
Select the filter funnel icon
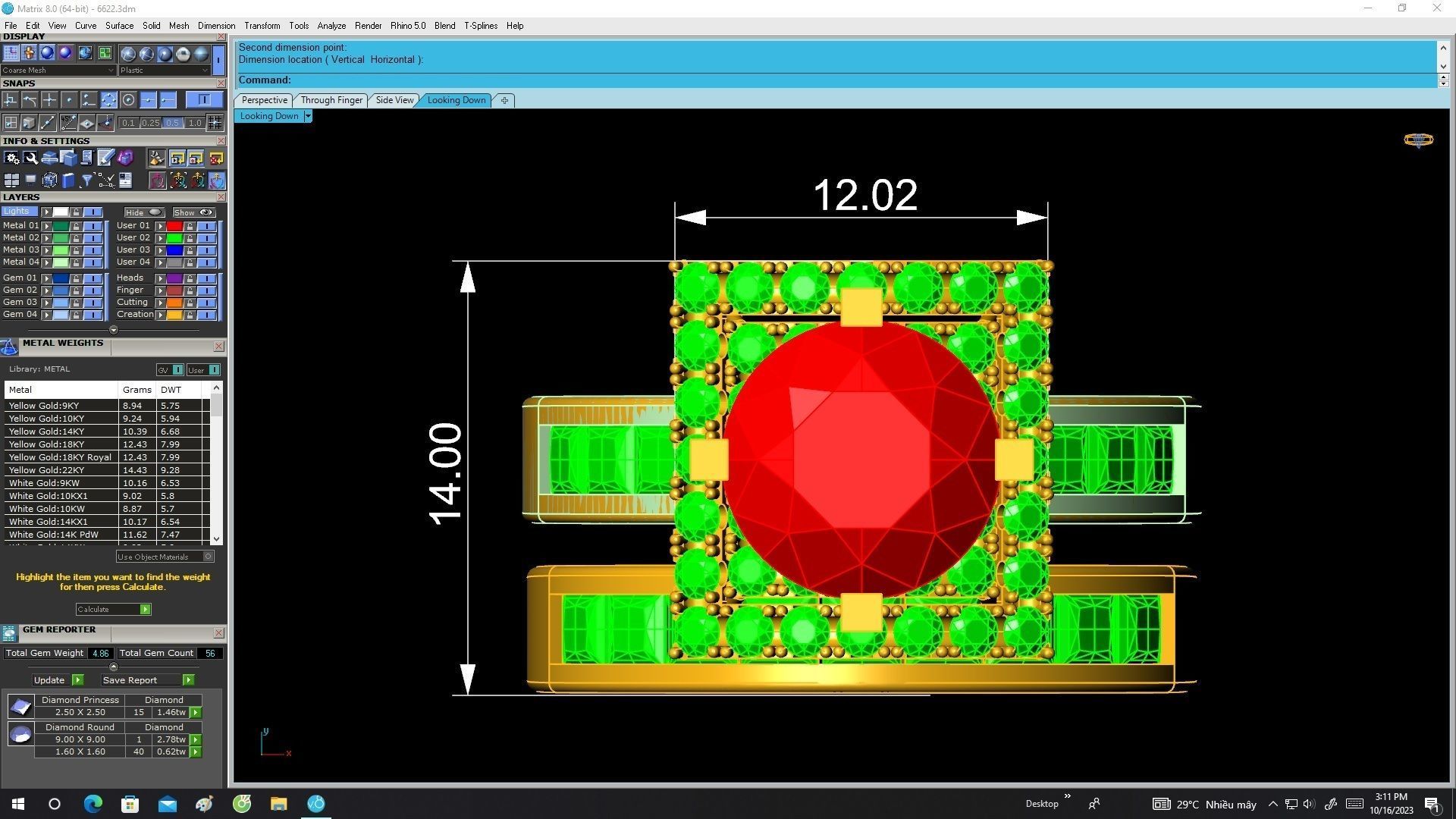(x=86, y=180)
